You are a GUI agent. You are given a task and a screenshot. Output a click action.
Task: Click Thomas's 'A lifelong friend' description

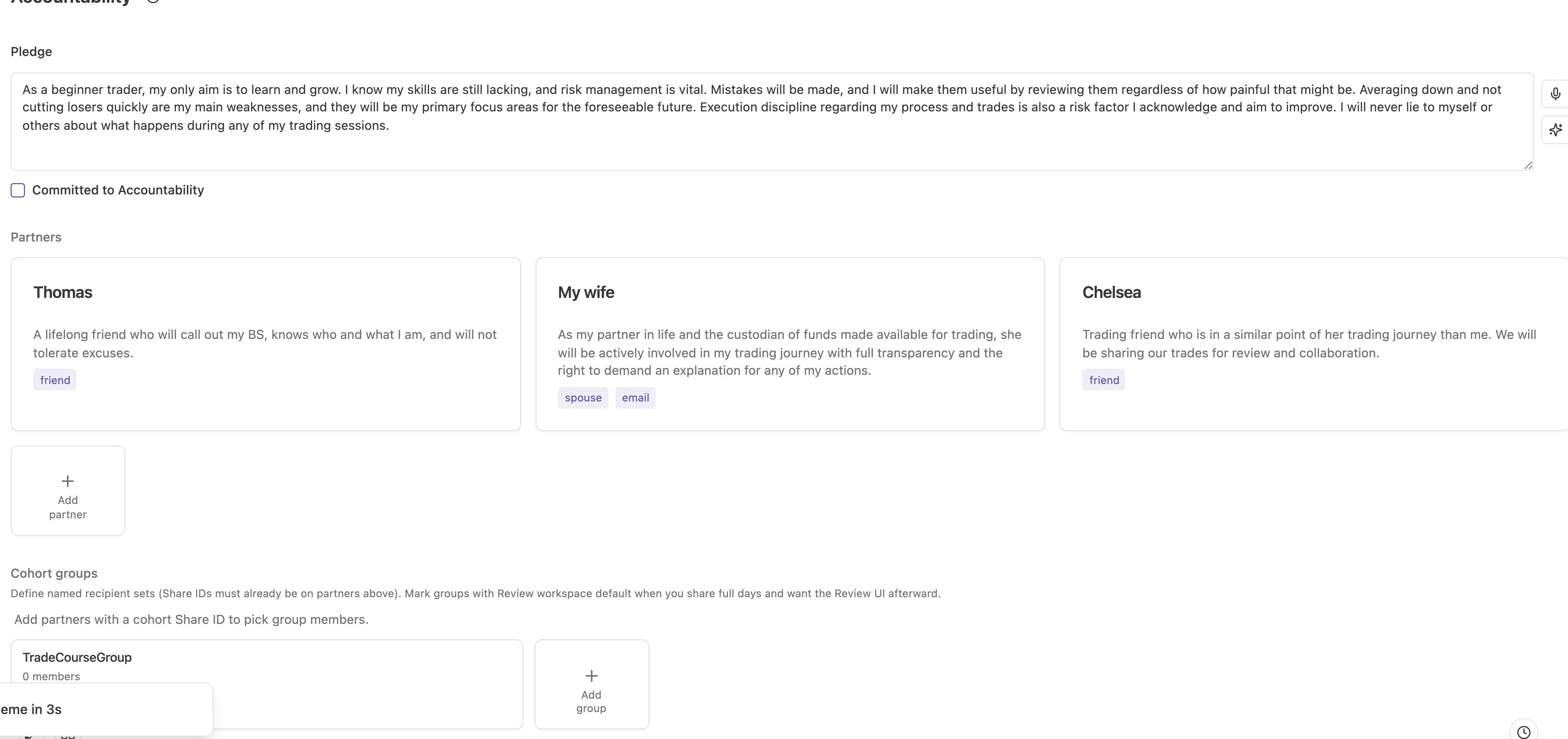265,343
